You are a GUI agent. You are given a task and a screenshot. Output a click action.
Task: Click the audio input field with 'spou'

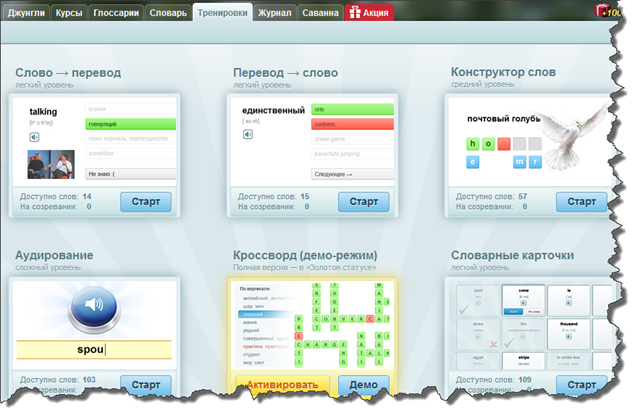pos(96,350)
